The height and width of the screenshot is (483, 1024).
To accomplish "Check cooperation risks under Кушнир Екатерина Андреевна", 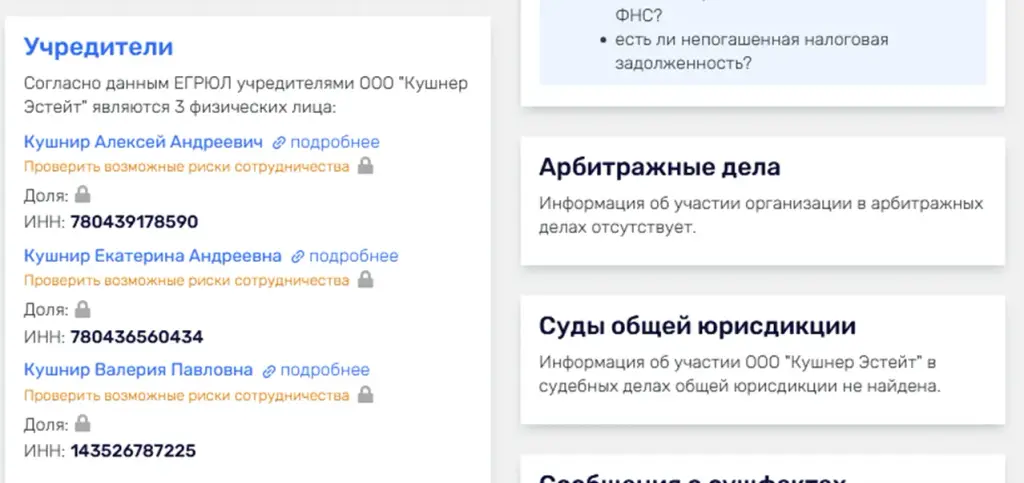I will tap(187, 281).
